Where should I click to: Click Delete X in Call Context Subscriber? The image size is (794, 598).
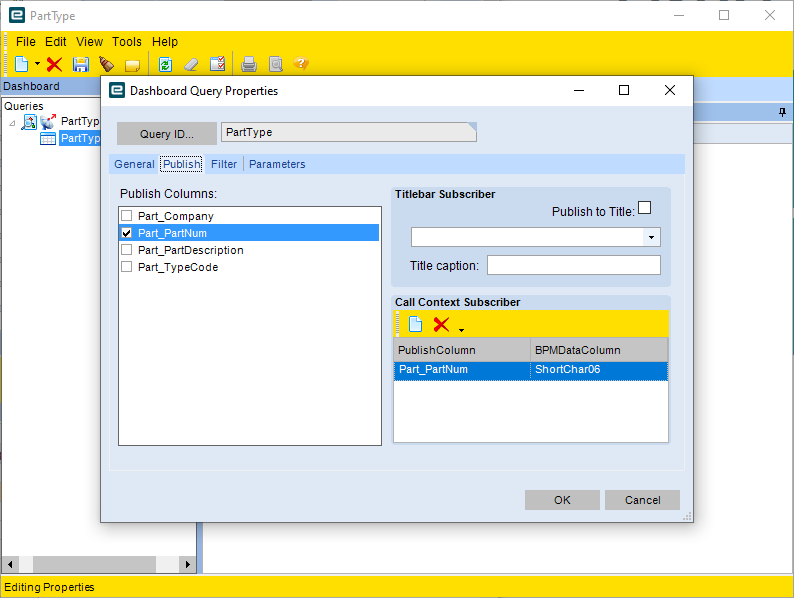tap(442, 324)
